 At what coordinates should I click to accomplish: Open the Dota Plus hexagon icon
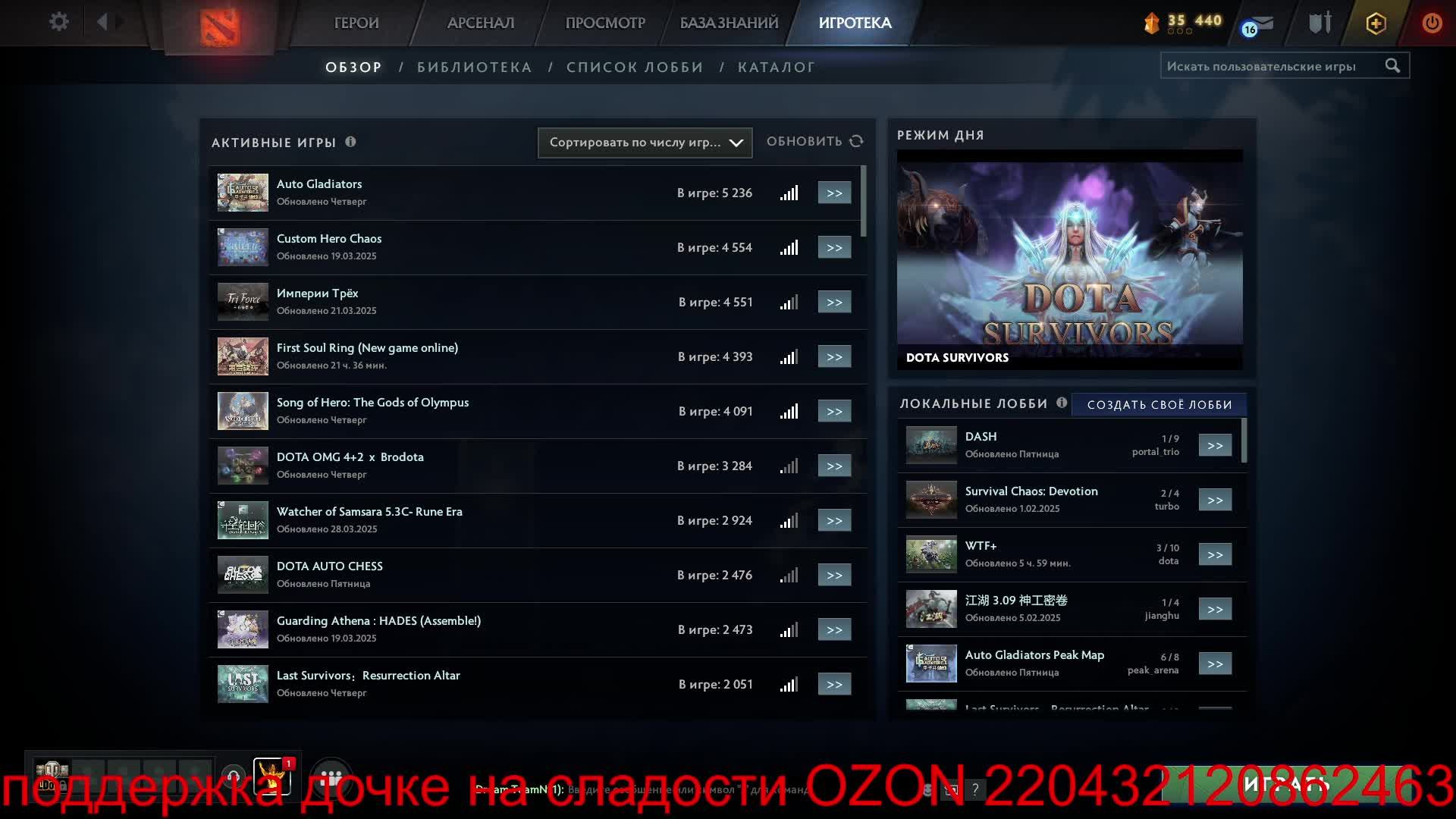[x=1376, y=24]
